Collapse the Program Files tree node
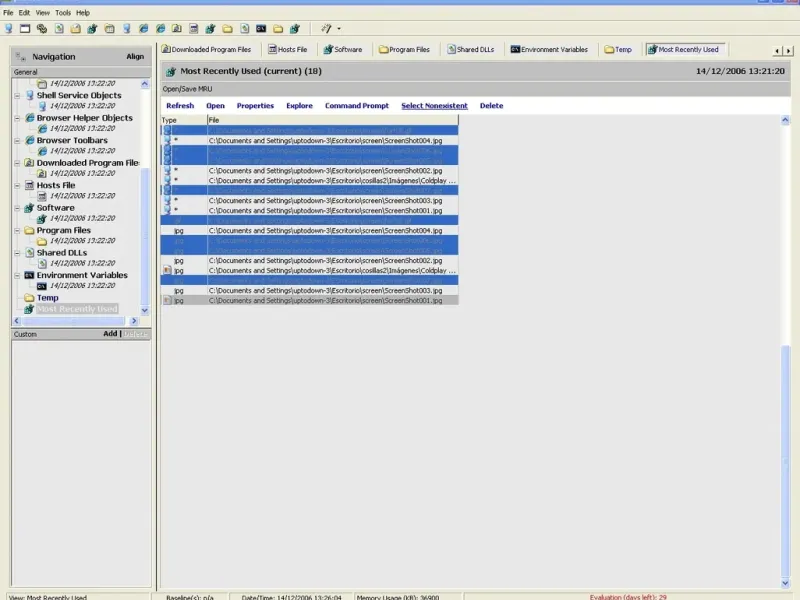 click(17, 230)
